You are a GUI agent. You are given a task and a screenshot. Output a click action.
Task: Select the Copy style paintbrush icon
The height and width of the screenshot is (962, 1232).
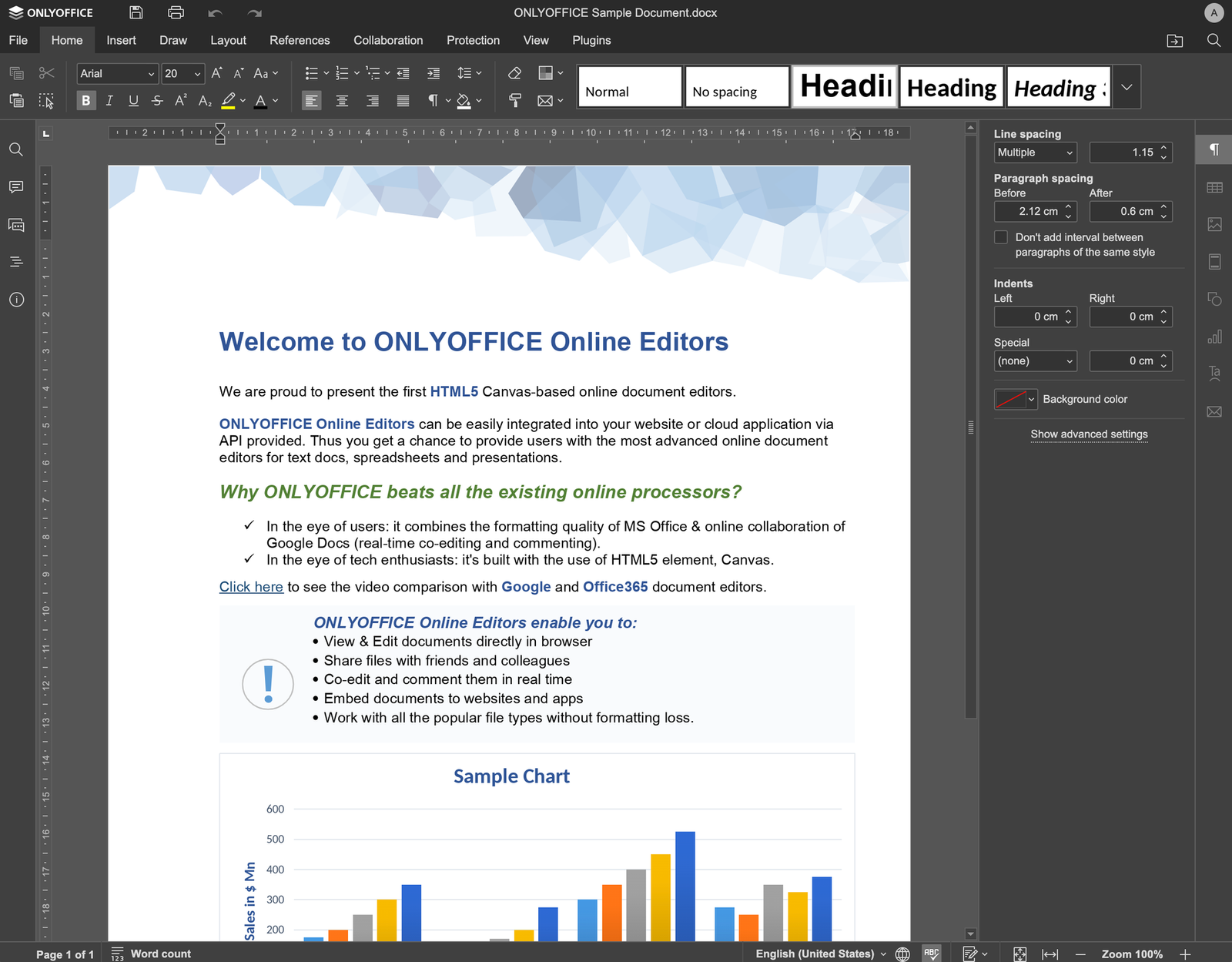[515, 100]
